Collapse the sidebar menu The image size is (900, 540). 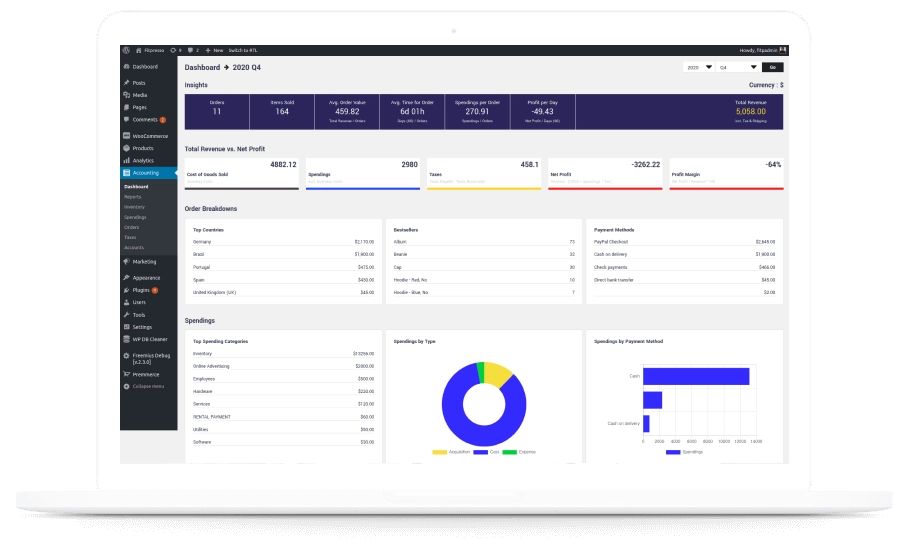click(x=149, y=386)
